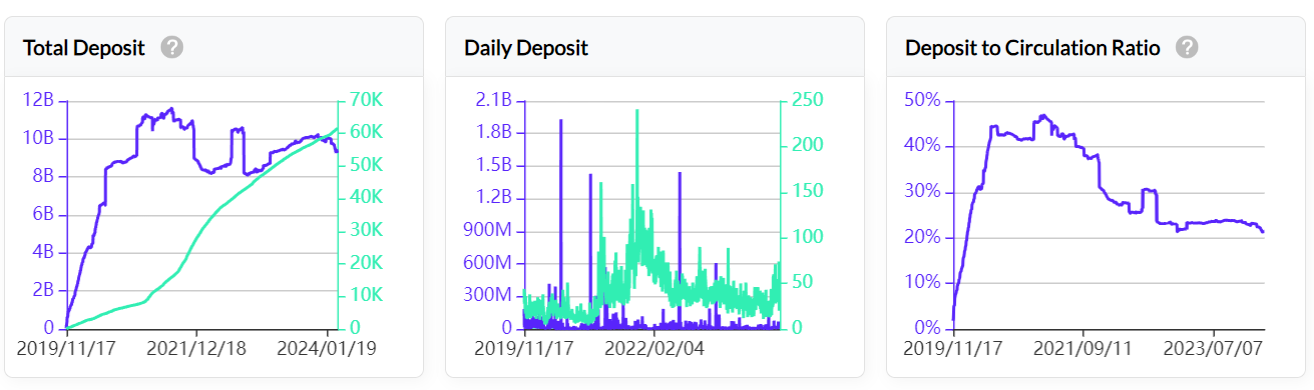Viewport: 1314px width, 390px height.
Task: Open the Deposit to Circulation Ratio help tooltip icon
Action: click(1187, 47)
